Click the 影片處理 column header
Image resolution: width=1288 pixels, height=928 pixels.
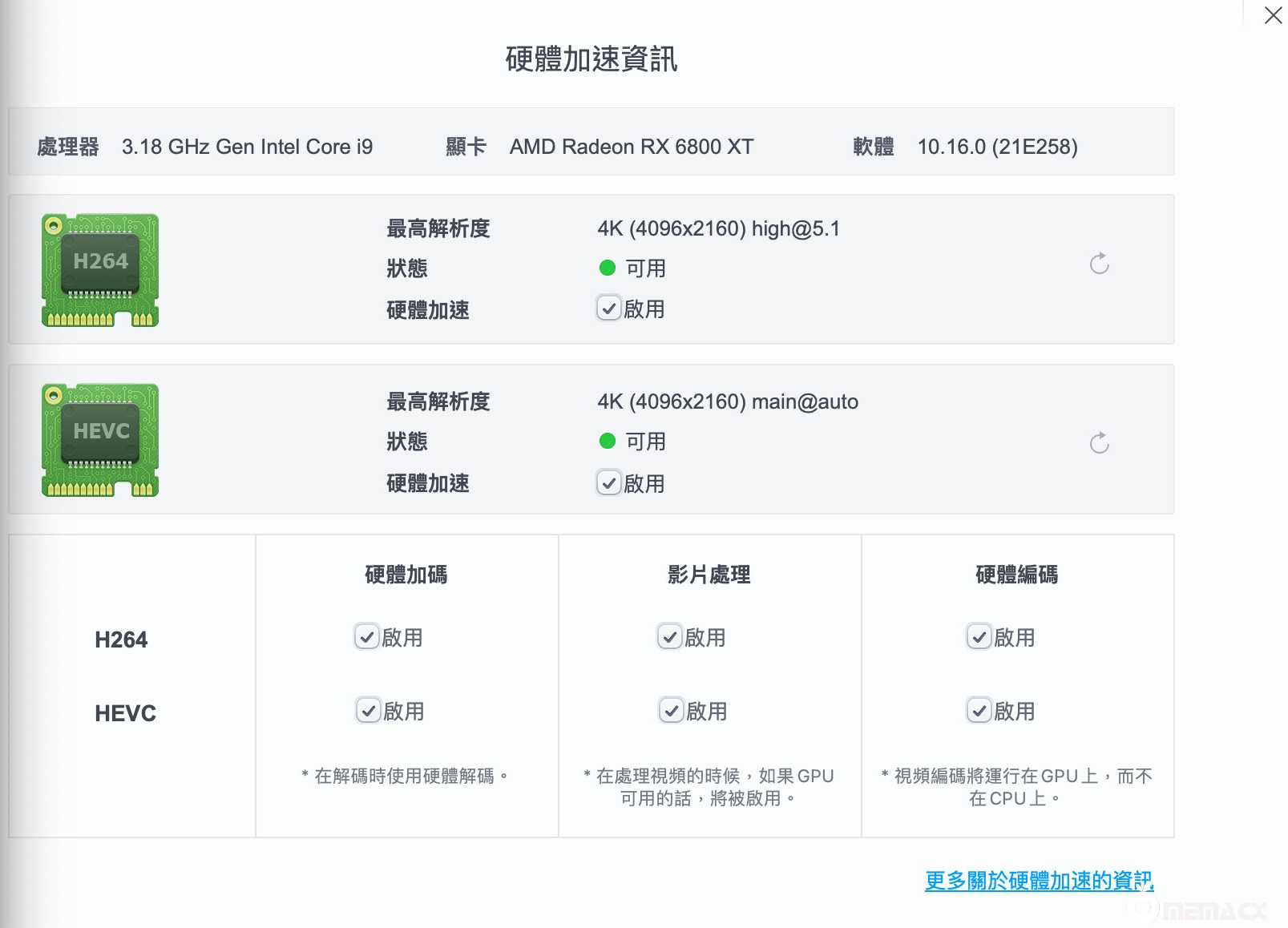coord(709,575)
